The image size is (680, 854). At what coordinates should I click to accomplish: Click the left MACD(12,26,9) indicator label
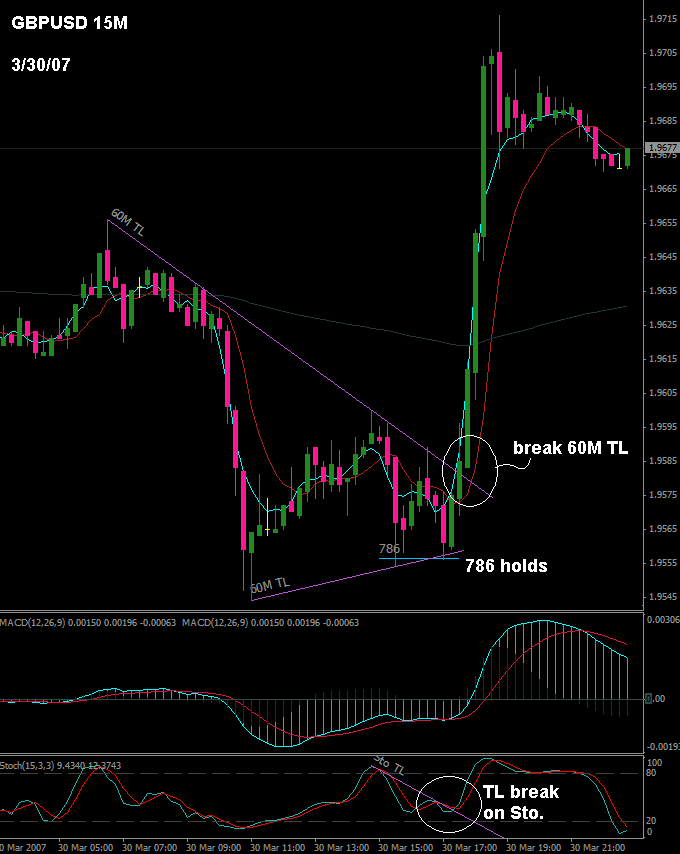89,622
